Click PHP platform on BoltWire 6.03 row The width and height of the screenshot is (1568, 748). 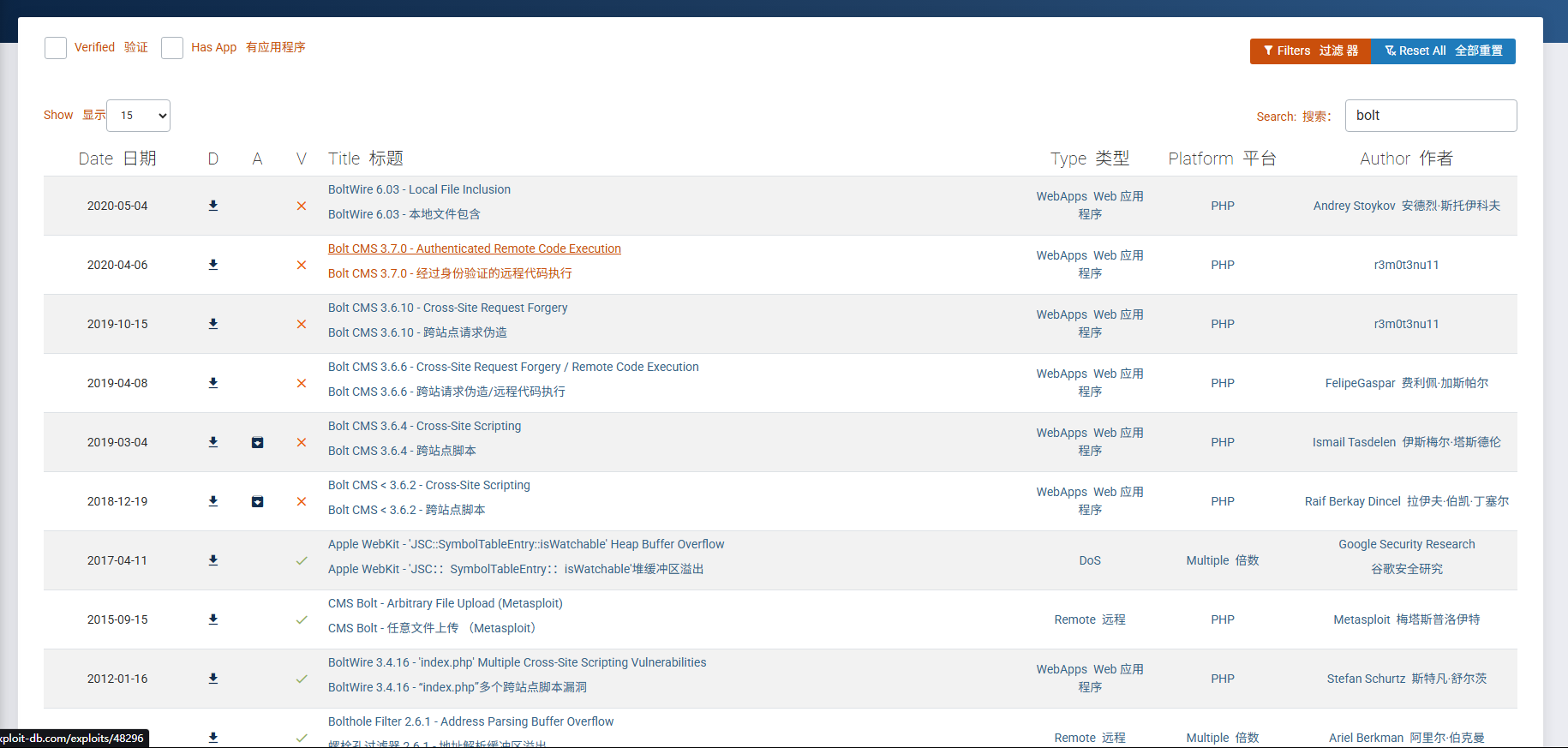click(x=1223, y=206)
